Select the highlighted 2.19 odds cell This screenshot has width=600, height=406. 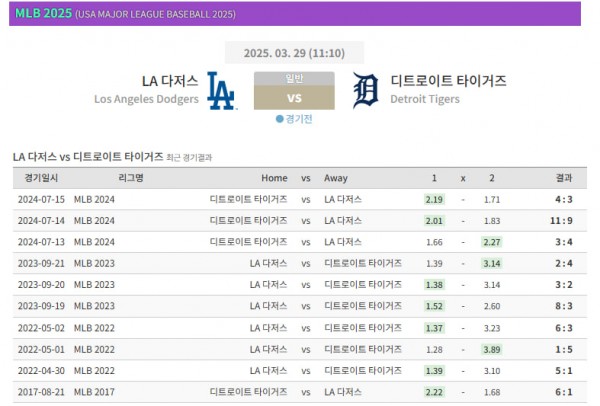pyautogui.click(x=434, y=200)
